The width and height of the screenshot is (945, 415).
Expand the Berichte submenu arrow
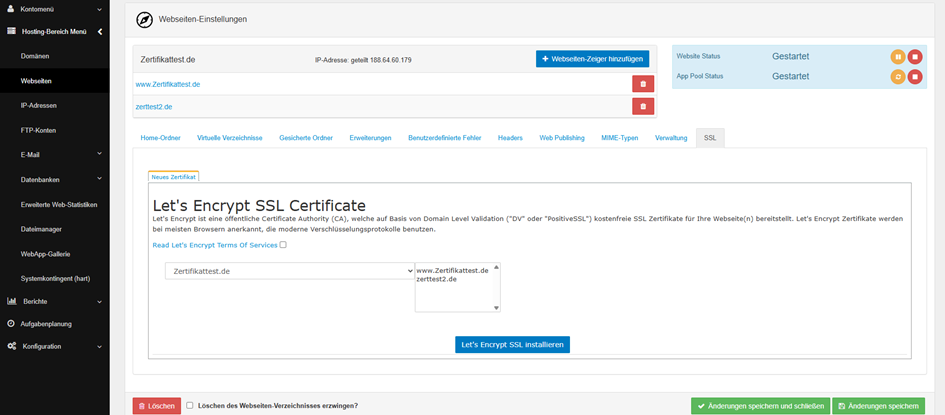tap(99, 301)
